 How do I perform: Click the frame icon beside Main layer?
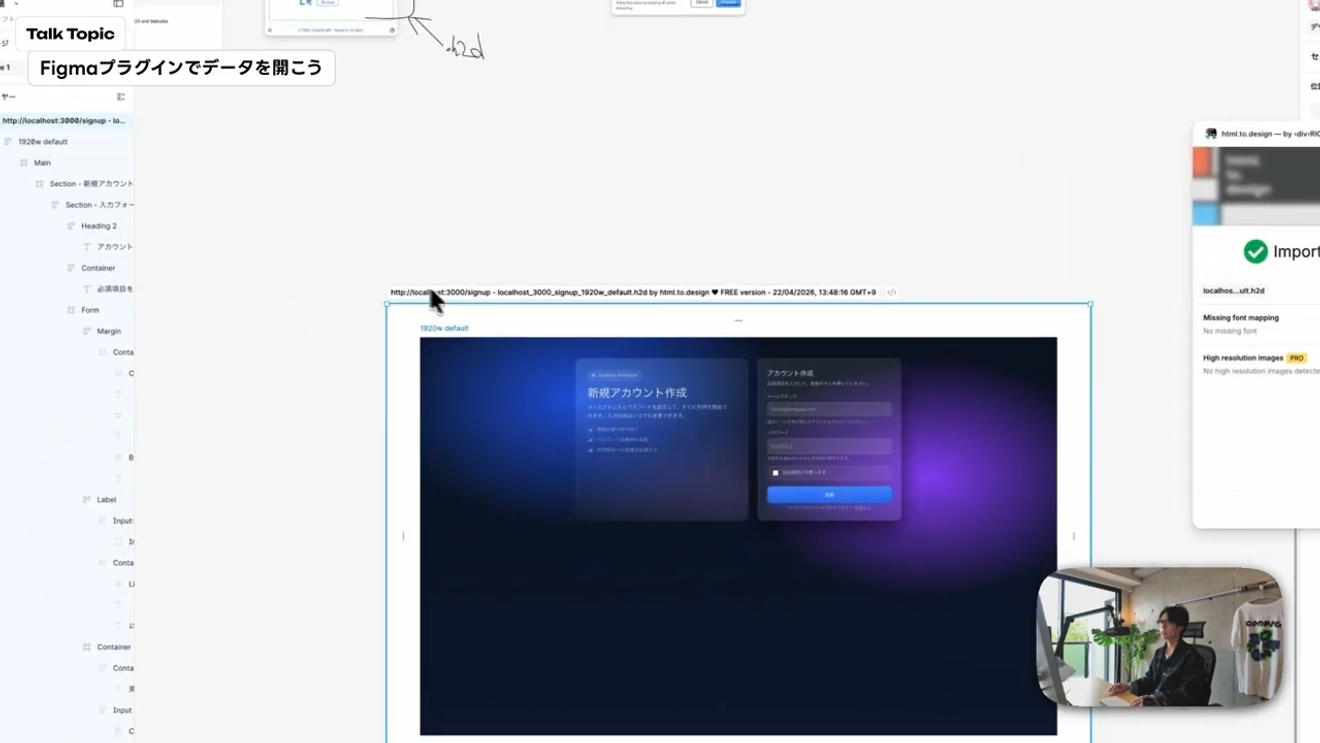(x=24, y=163)
